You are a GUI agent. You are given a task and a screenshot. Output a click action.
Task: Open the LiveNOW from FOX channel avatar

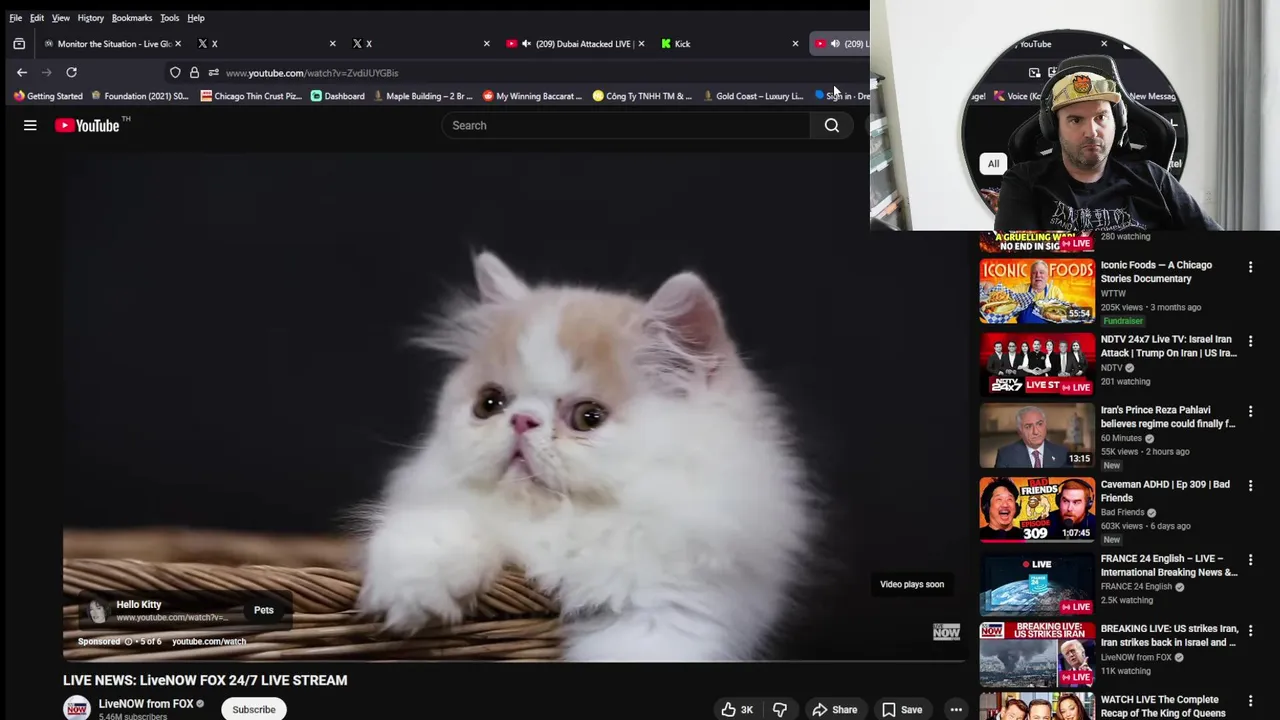tap(77, 708)
